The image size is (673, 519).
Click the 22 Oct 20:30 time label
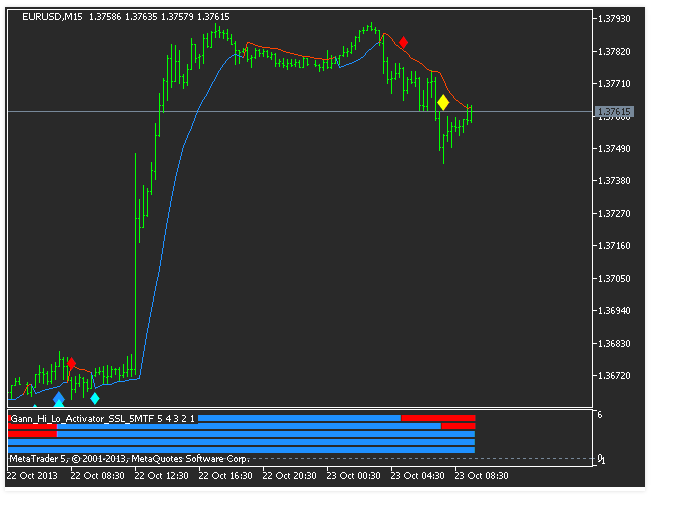click(289, 476)
